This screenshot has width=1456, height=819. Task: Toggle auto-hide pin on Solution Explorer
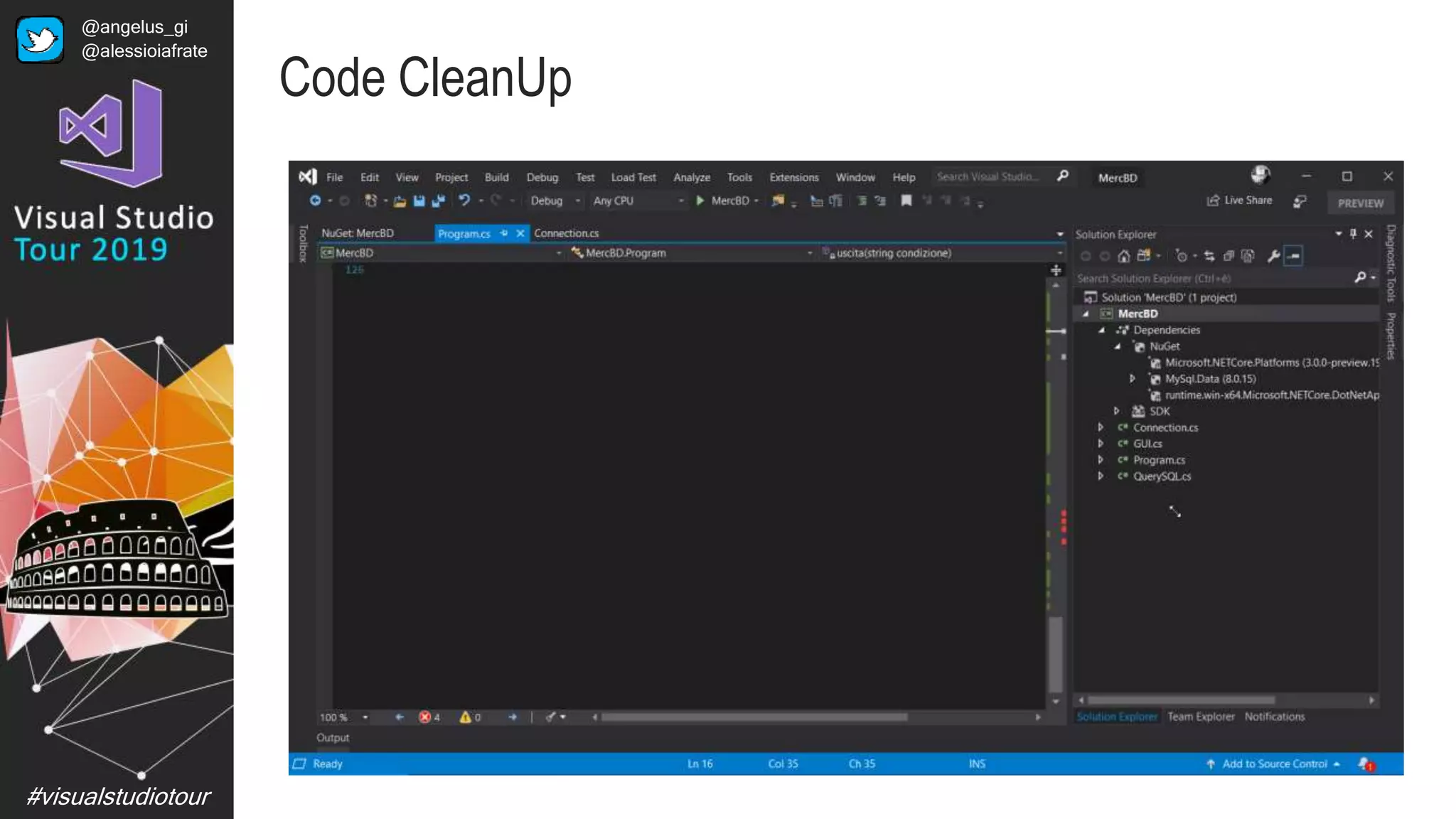coord(1353,234)
